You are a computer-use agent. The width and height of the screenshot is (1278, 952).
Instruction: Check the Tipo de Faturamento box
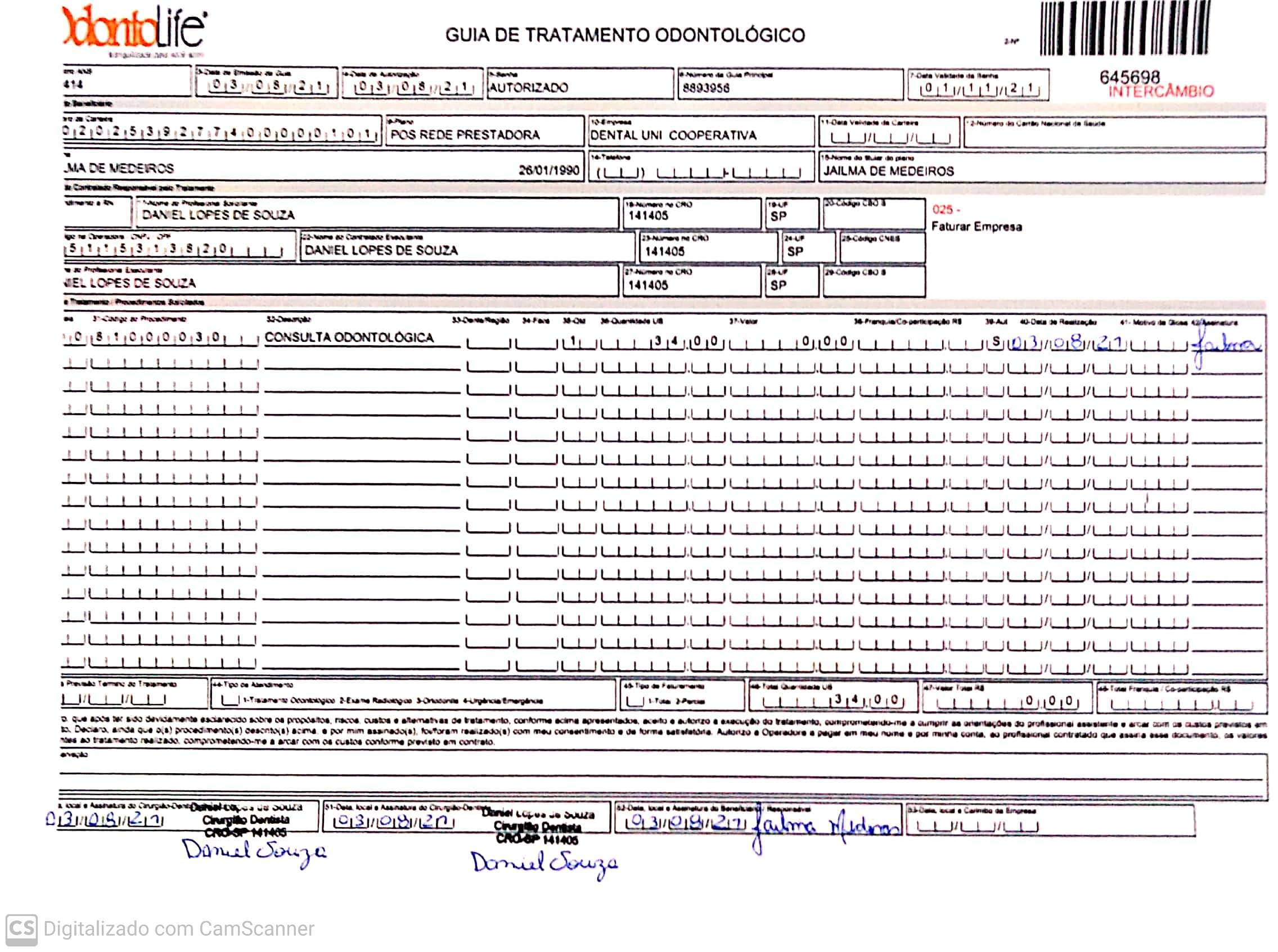click(634, 701)
